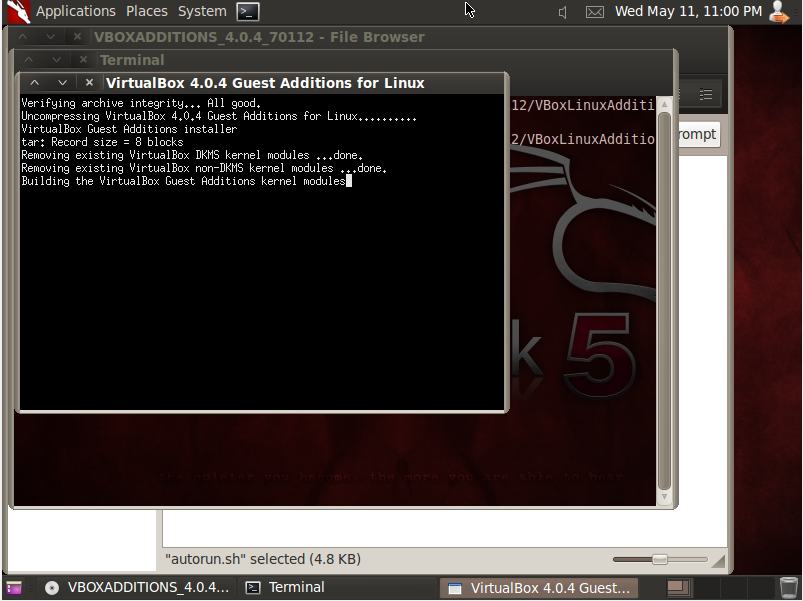Open the Trash icon in bottom panel

coord(789,588)
